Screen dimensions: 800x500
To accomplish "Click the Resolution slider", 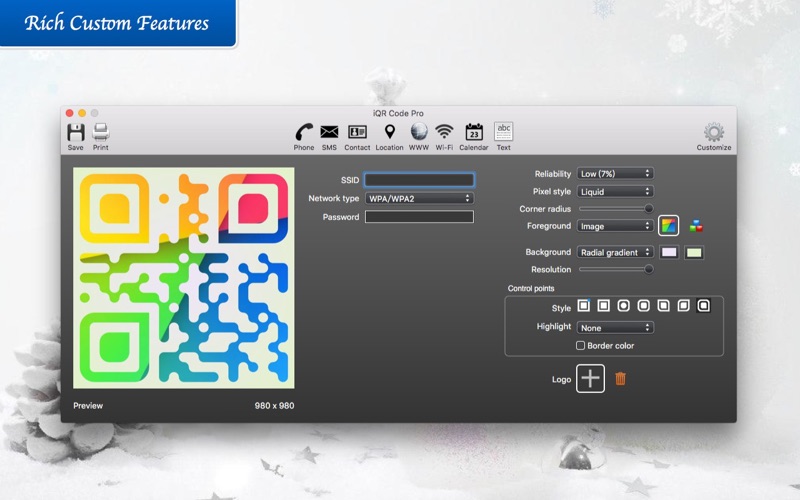I will coord(616,269).
